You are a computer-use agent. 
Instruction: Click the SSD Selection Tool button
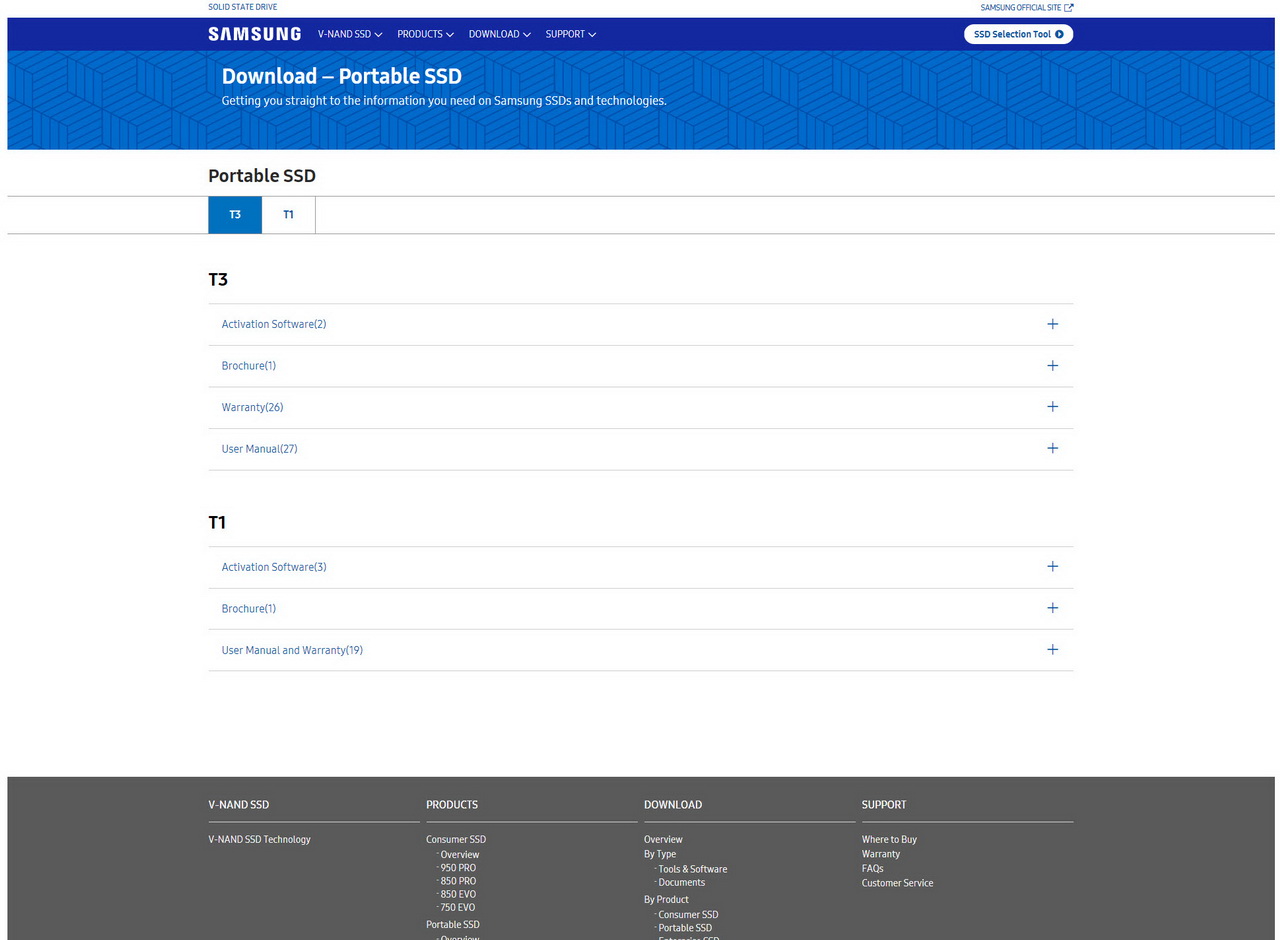click(x=1018, y=34)
